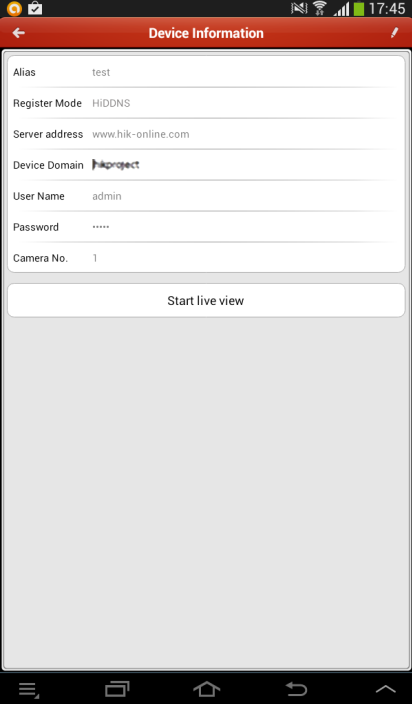Tap the Wi-Fi status icon
The image size is (413, 705).
click(x=320, y=8)
